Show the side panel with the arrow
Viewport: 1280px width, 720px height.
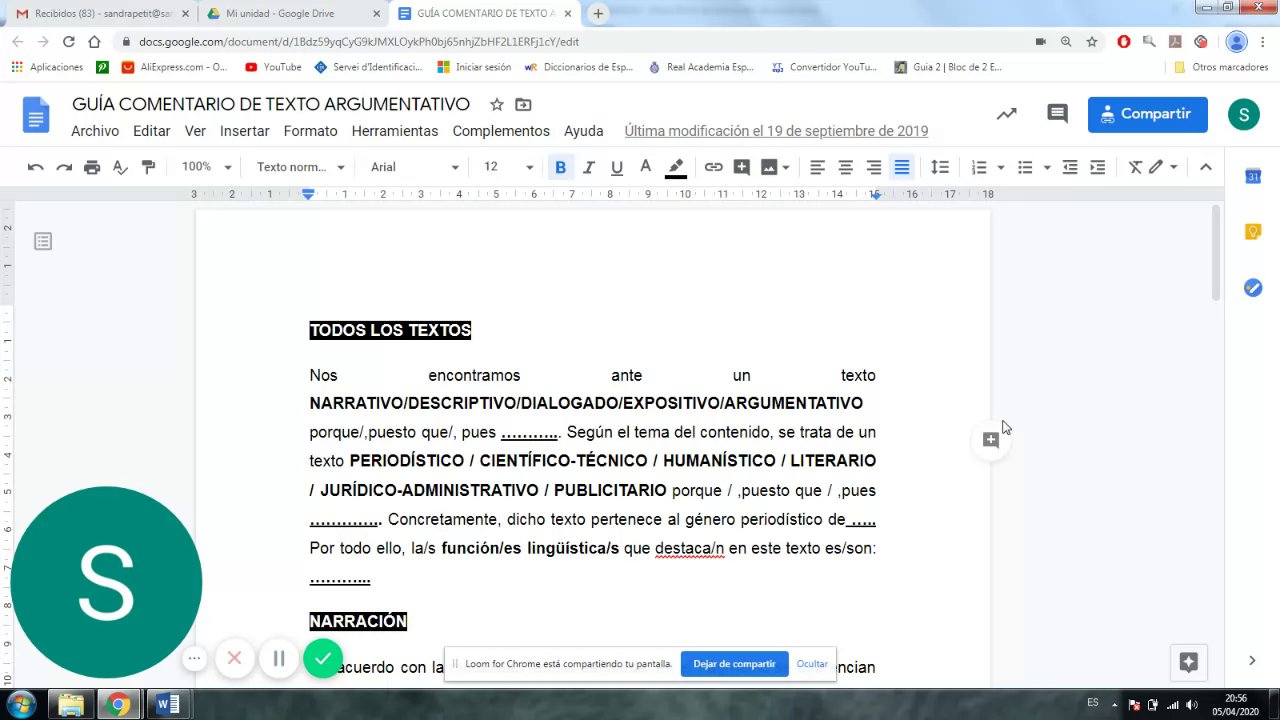1252,660
